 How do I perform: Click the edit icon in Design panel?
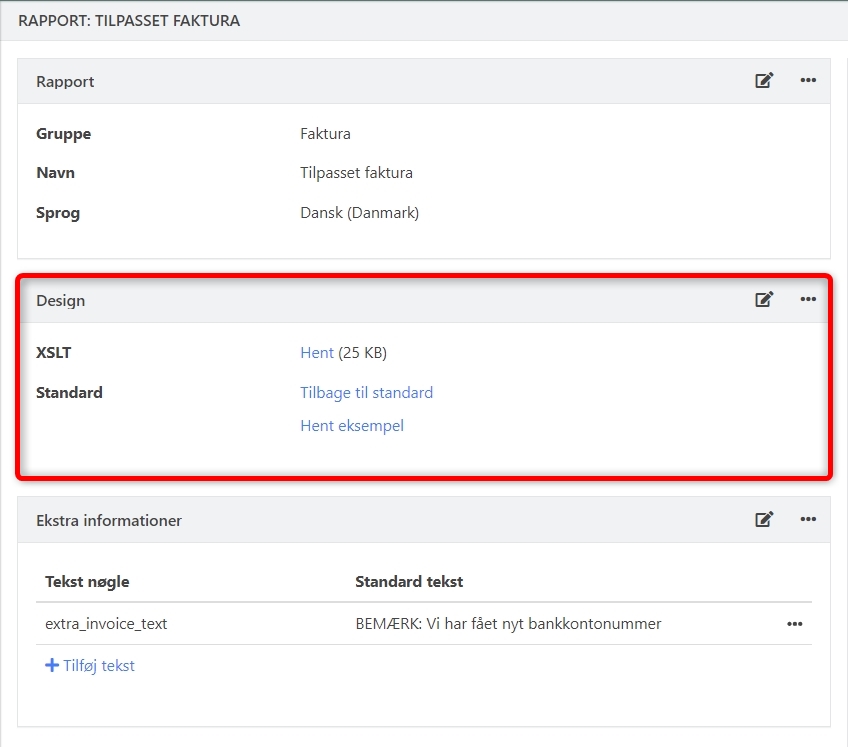coord(764,299)
